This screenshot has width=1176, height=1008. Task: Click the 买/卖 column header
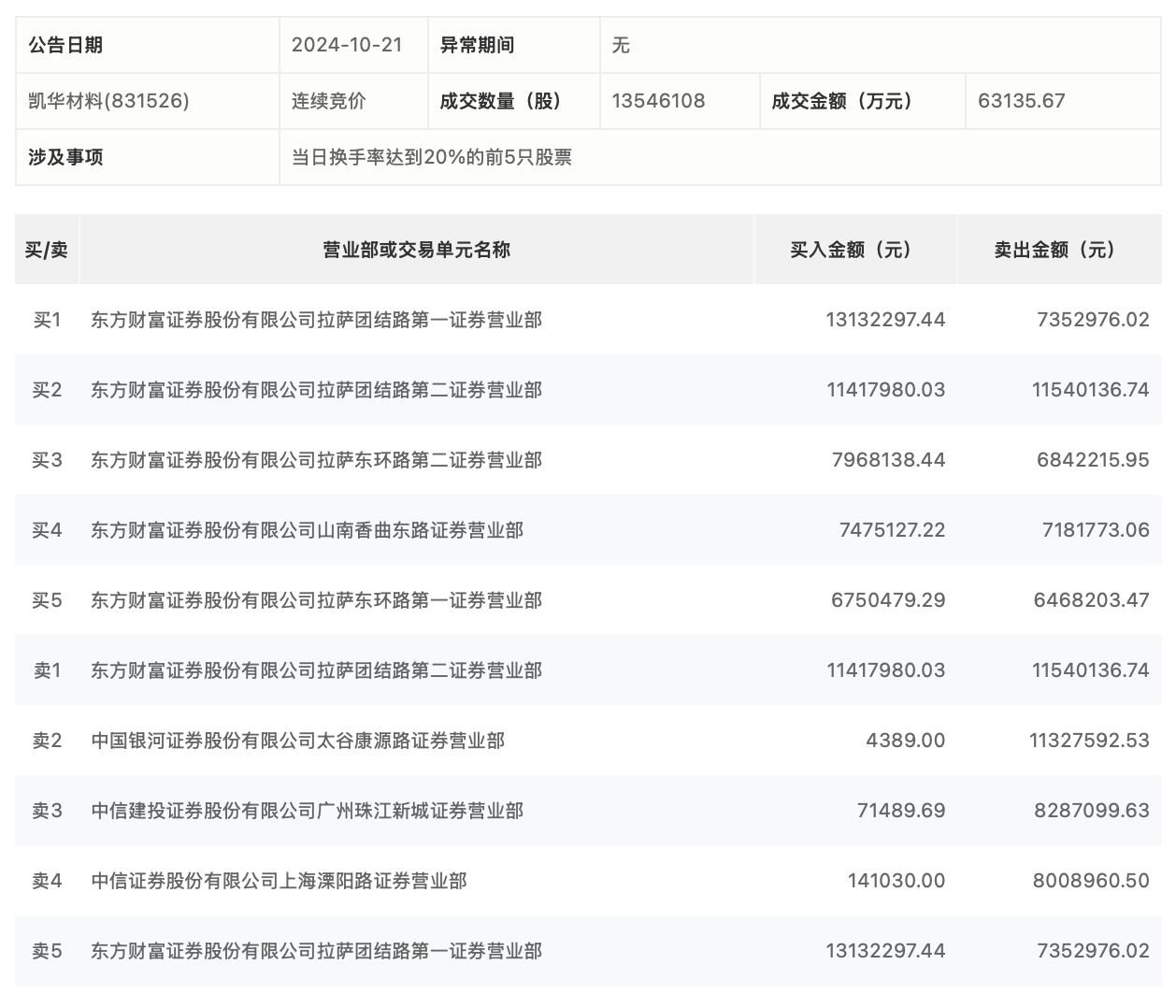click(47, 250)
